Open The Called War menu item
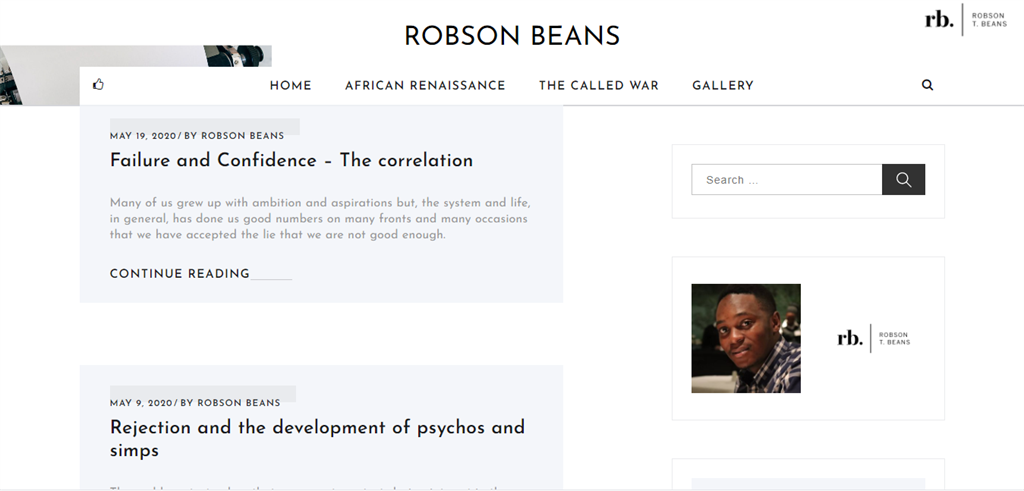 point(599,86)
